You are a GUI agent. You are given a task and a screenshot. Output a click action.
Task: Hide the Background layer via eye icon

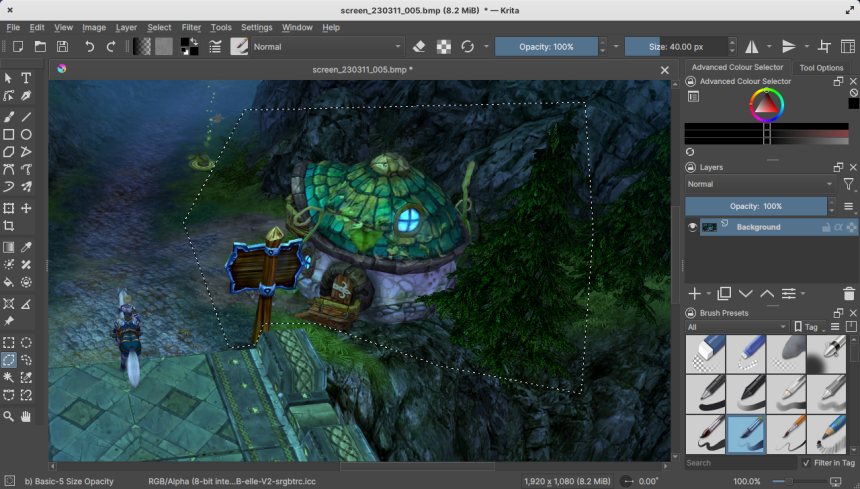[x=692, y=227]
